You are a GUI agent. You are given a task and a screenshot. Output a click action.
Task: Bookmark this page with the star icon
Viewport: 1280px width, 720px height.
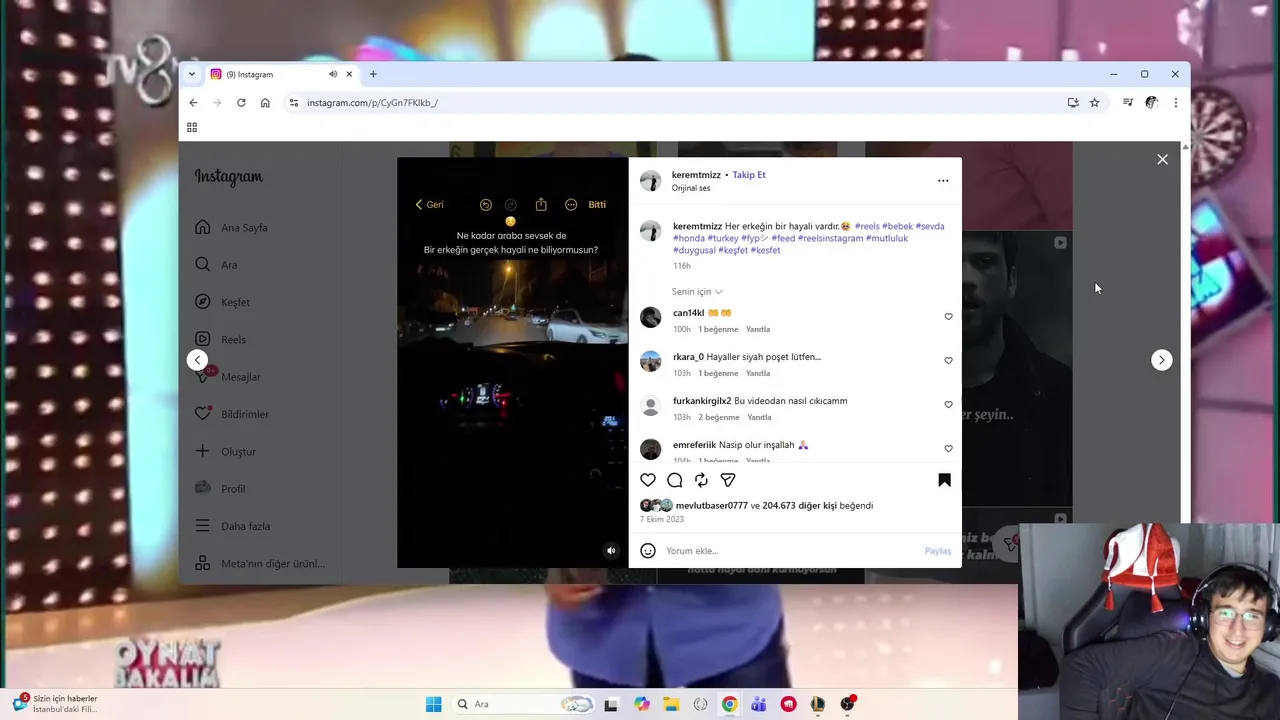1095,103
